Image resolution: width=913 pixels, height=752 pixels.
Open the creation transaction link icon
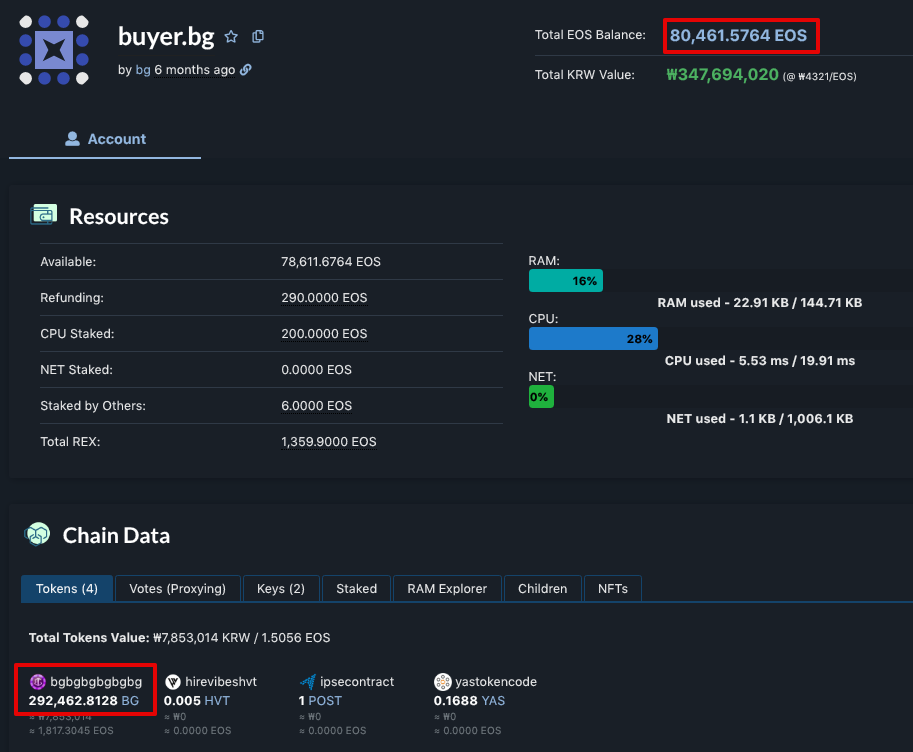click(246, 69)
